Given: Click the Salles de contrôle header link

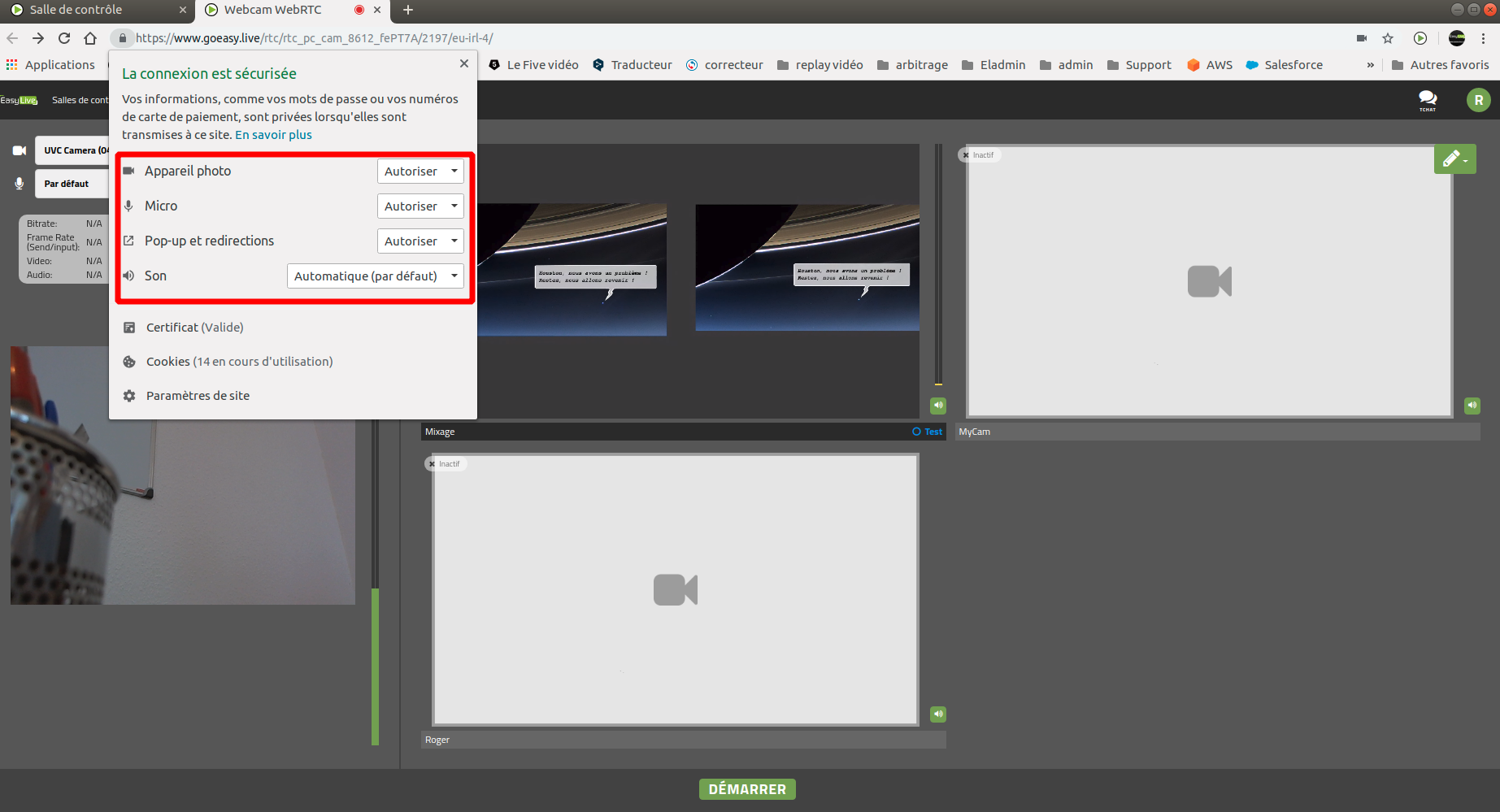Looking at the screenshot, I should 80,100.
